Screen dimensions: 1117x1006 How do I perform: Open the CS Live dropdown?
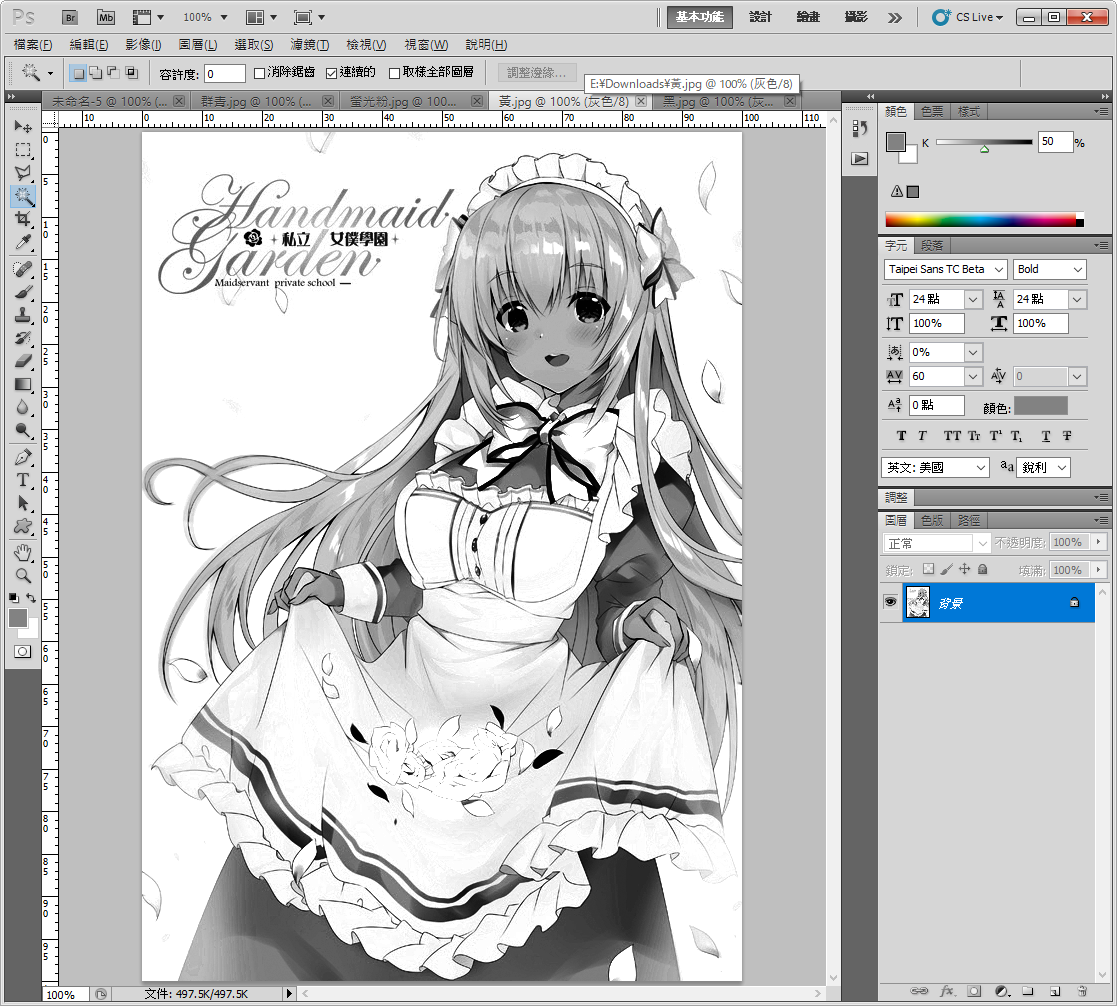tap(968, 17)
